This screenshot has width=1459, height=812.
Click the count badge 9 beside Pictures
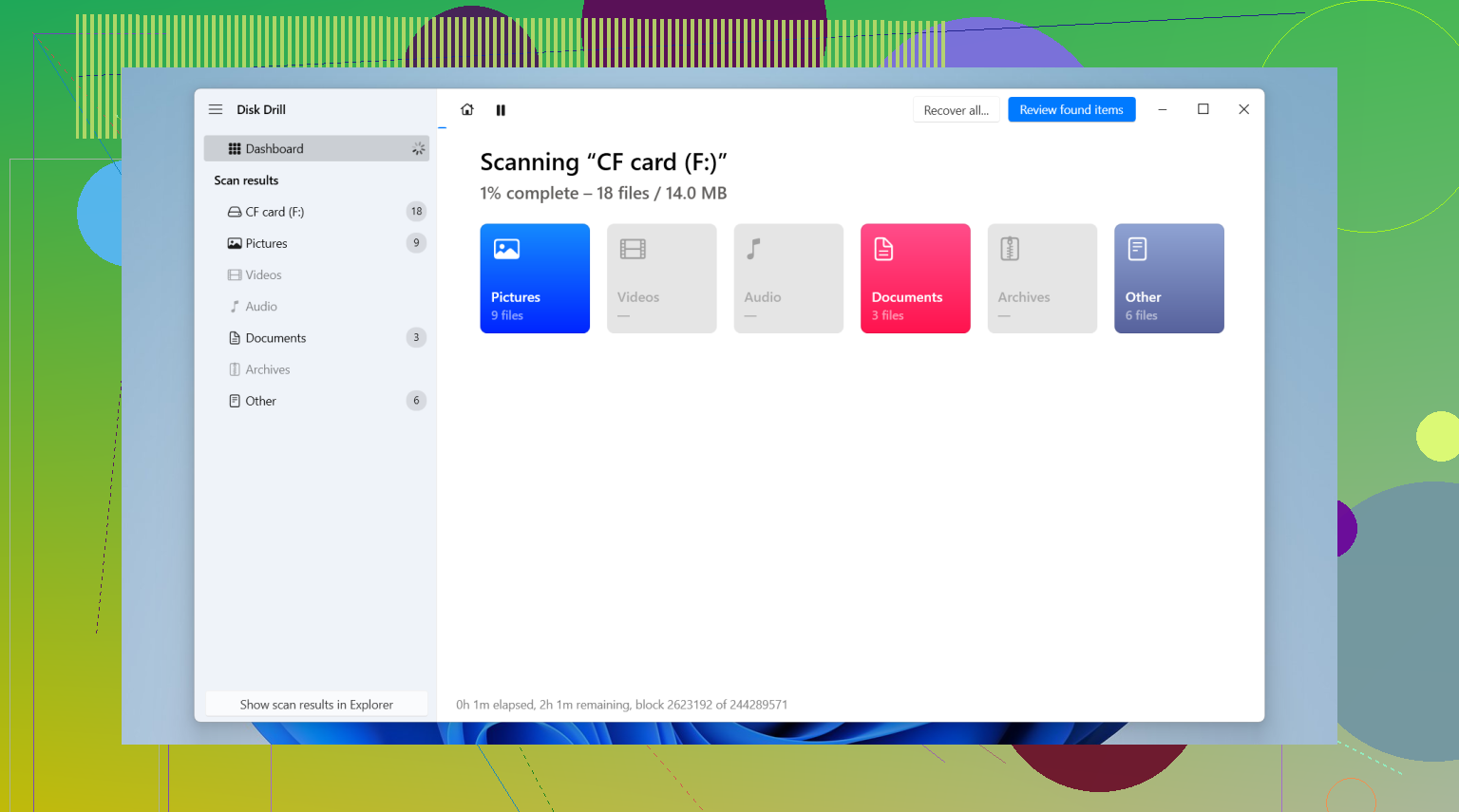pos(416,242)
